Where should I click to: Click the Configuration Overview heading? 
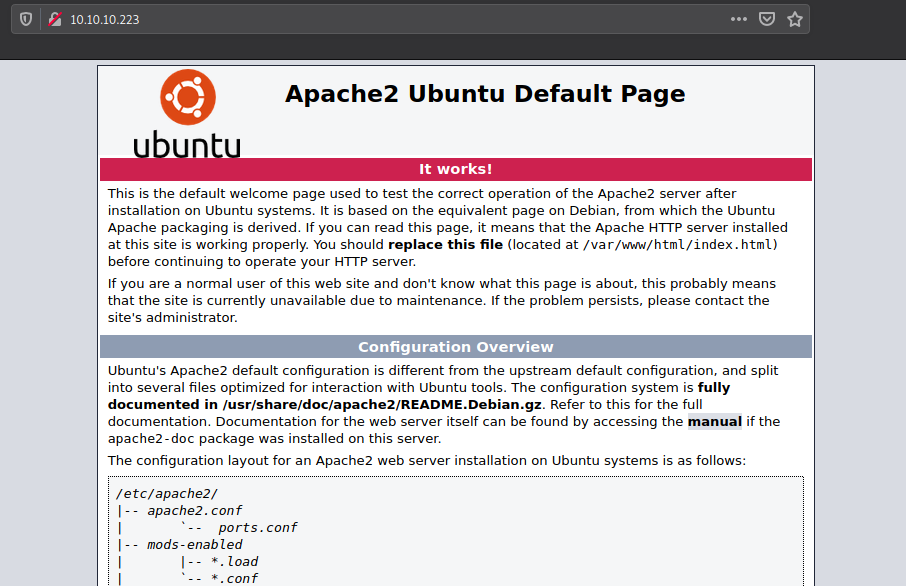(x=455, y=347)
